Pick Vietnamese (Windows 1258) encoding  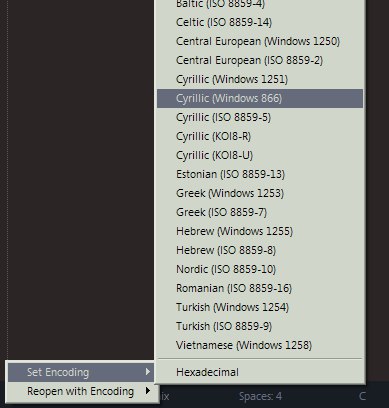[x=260, y=345]
